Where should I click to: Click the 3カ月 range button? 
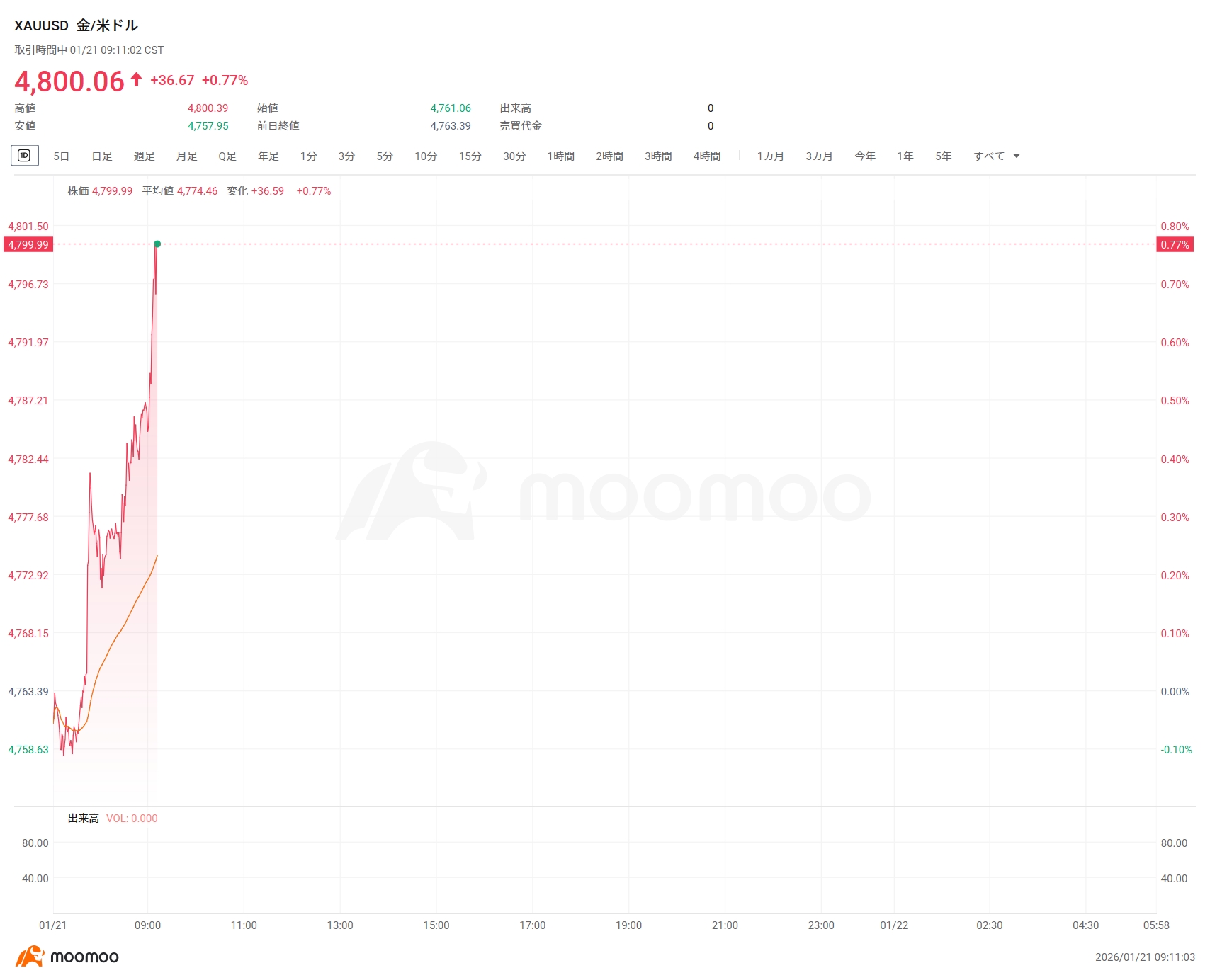click(x=819, y=156)
